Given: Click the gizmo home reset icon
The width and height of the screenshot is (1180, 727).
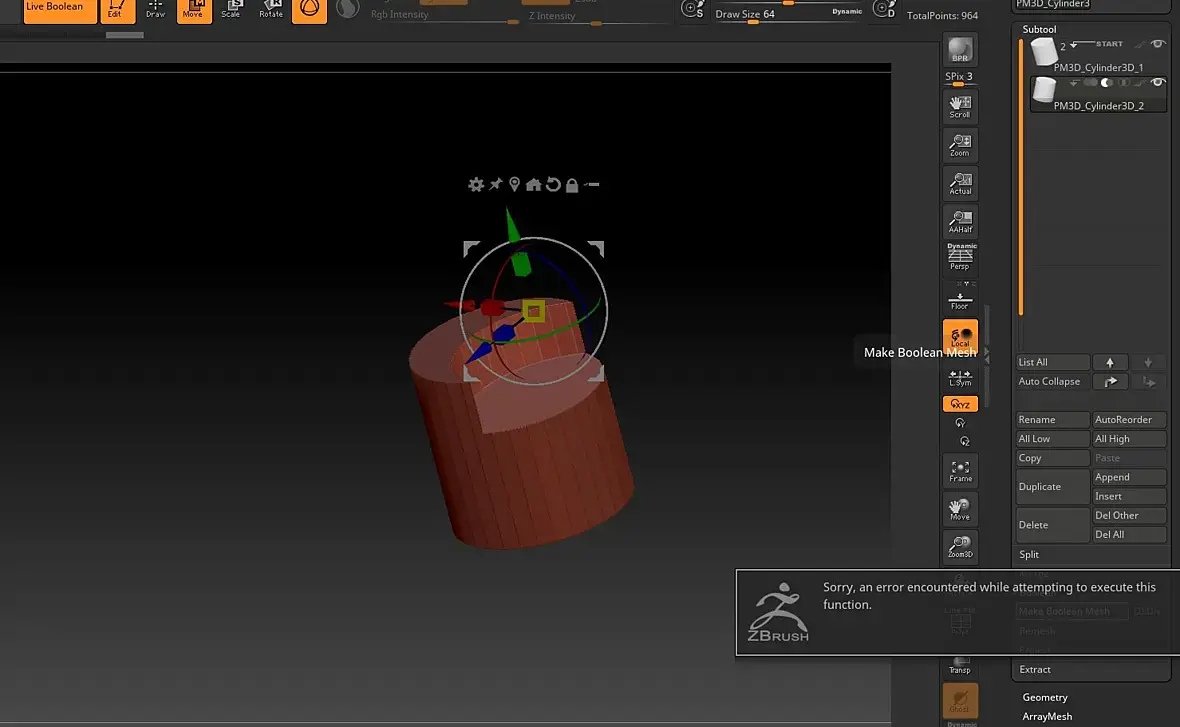Looking at the screenshot, I should tap(533, 185).
